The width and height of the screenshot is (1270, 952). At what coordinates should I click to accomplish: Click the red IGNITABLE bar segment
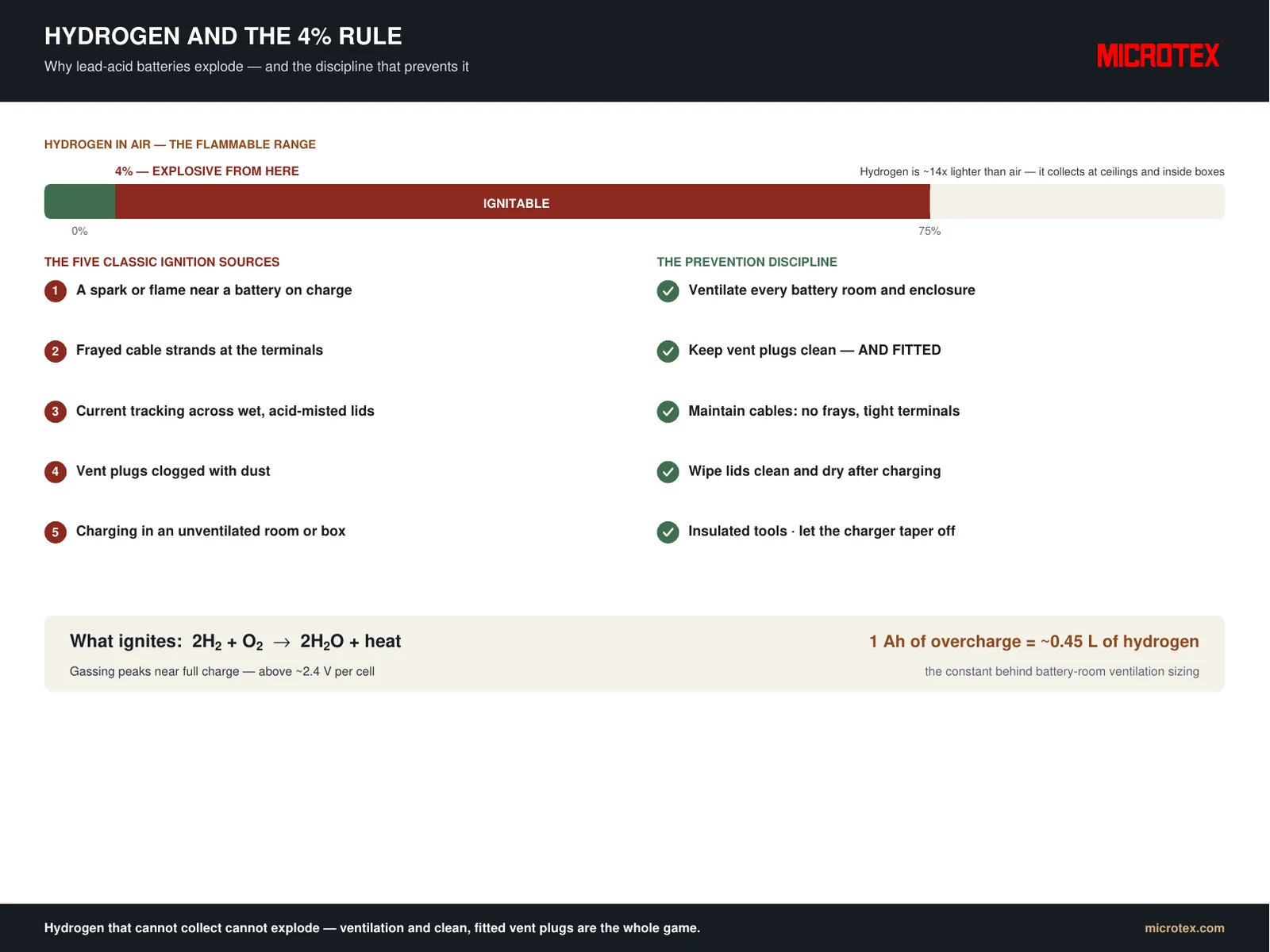click(x=522, y=202)
